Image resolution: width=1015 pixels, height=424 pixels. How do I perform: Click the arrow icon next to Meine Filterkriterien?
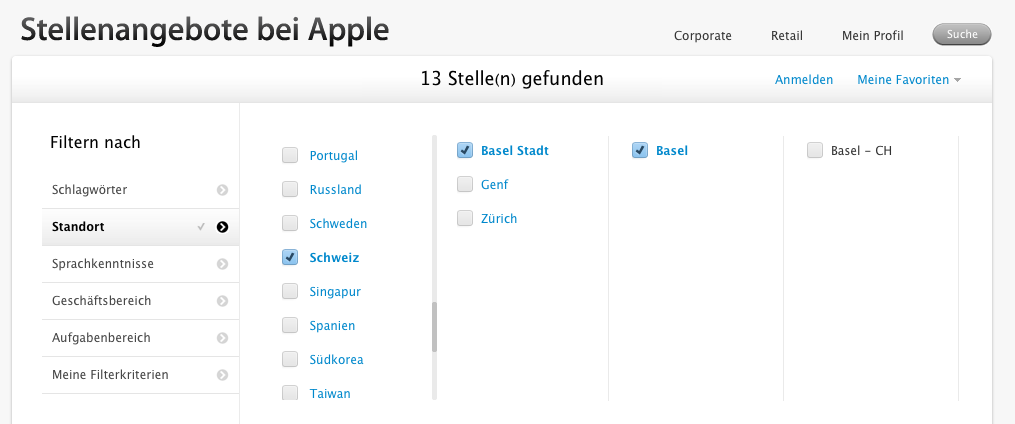[222, 375]
